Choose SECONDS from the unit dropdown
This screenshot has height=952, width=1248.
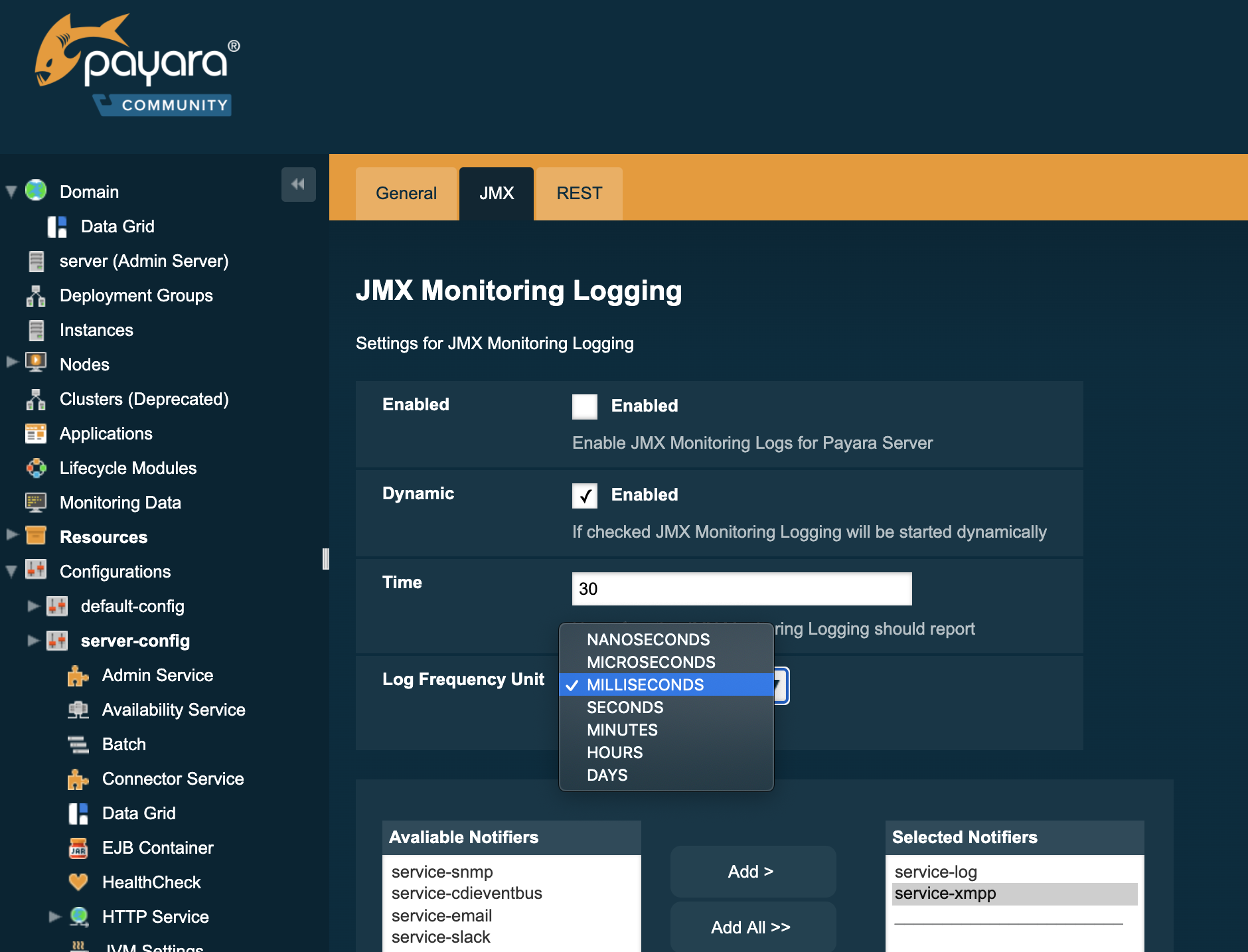tap(625, 708)
